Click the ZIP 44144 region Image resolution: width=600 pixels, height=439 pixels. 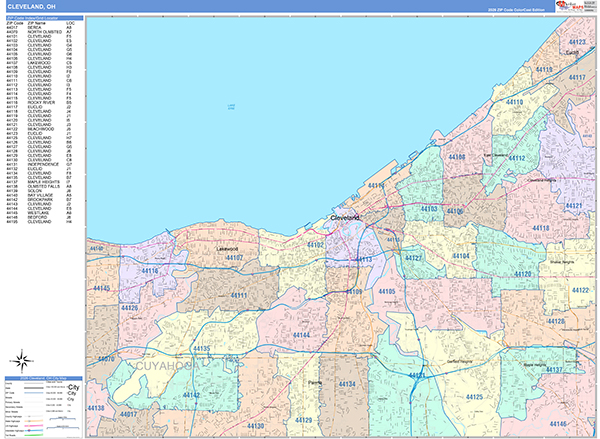coord(301,334)
